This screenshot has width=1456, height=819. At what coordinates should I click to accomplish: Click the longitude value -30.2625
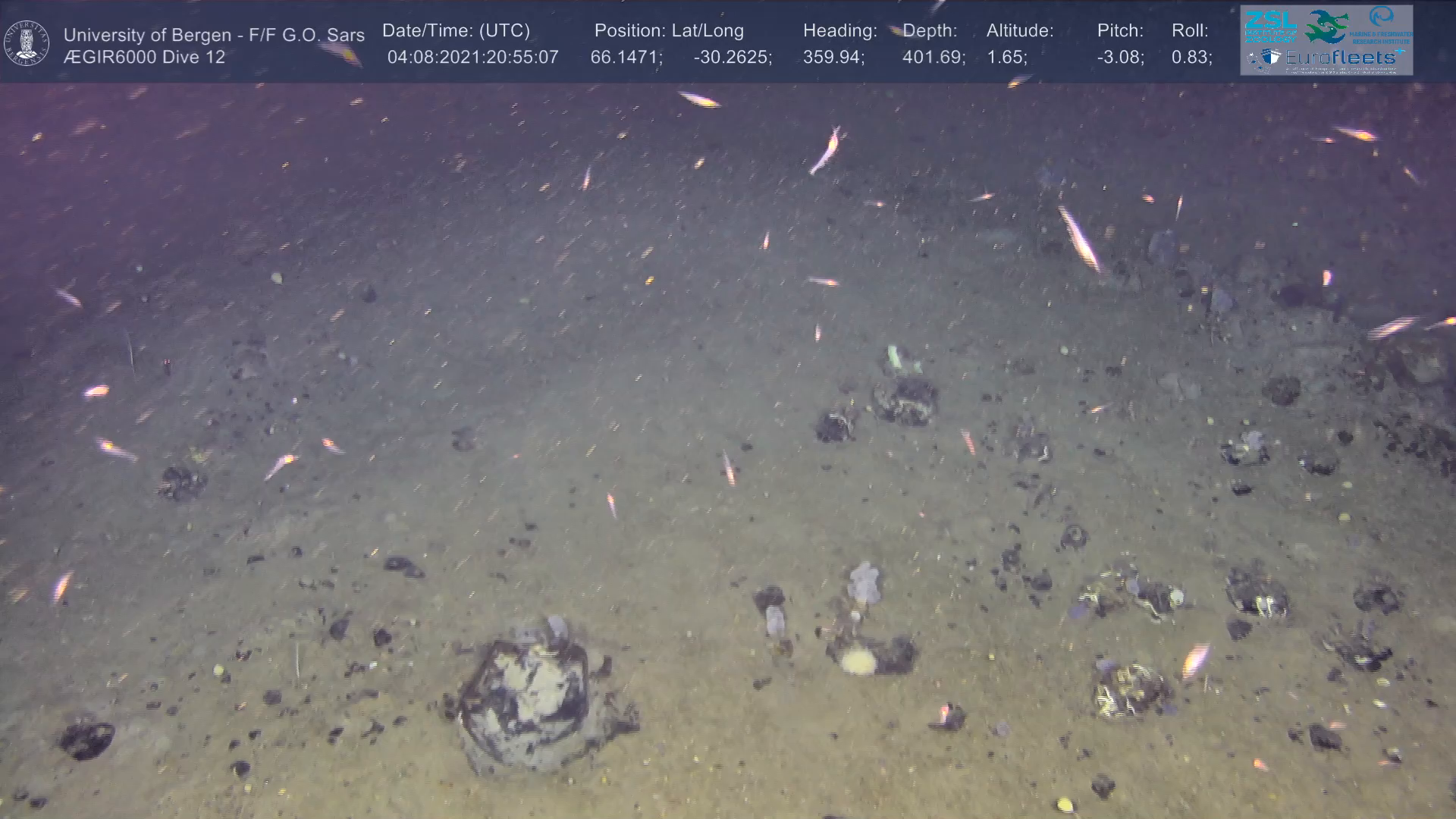(x=732, y=58)
